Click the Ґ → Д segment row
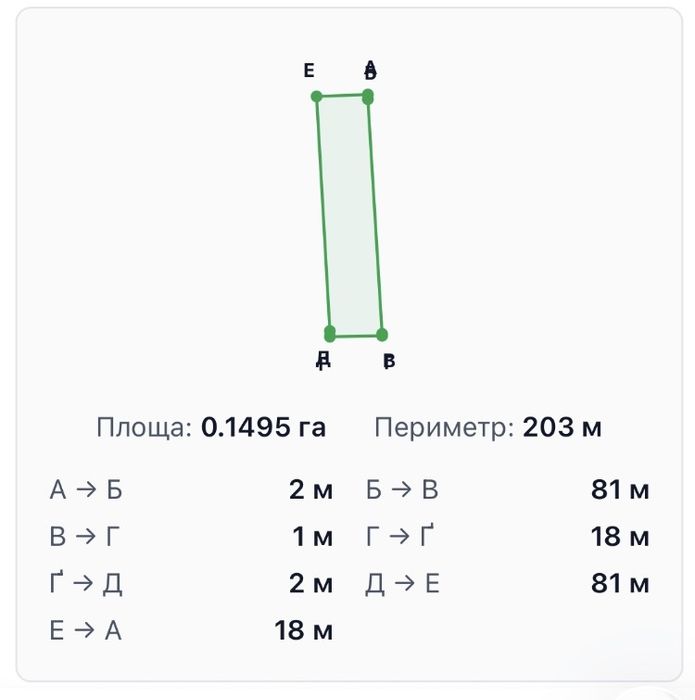Image resolution: width=695 pixels, height=700 pixels. (x=191, y=583)
